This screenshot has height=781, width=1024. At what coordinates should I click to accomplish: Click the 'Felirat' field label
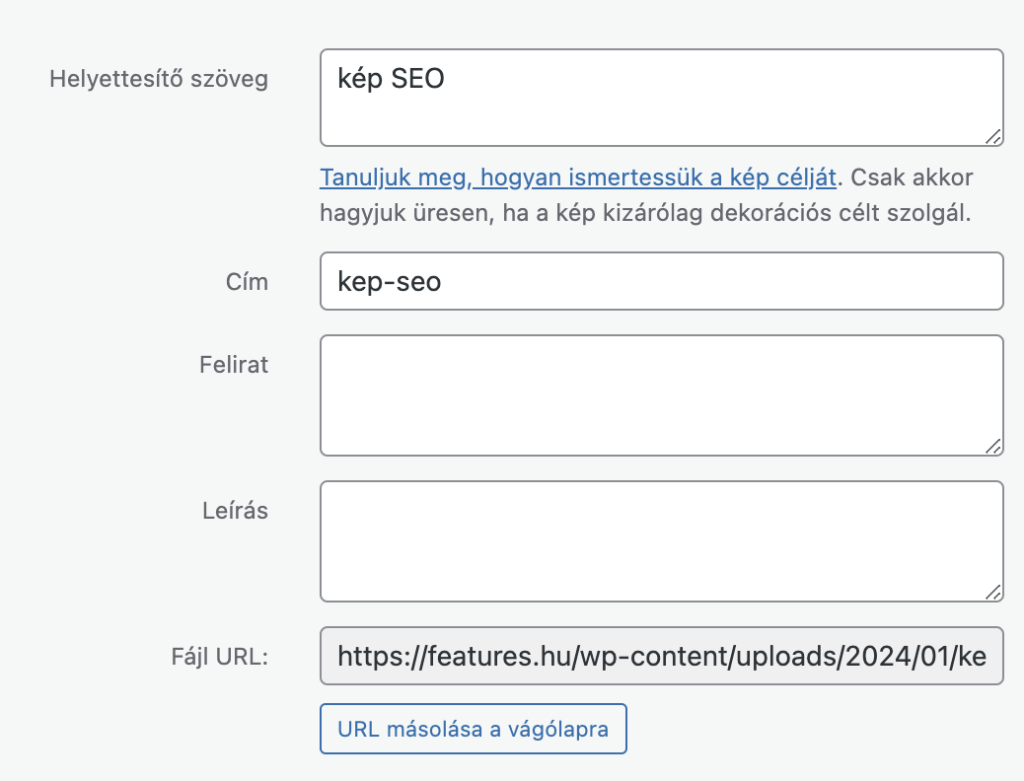[233, 365]
